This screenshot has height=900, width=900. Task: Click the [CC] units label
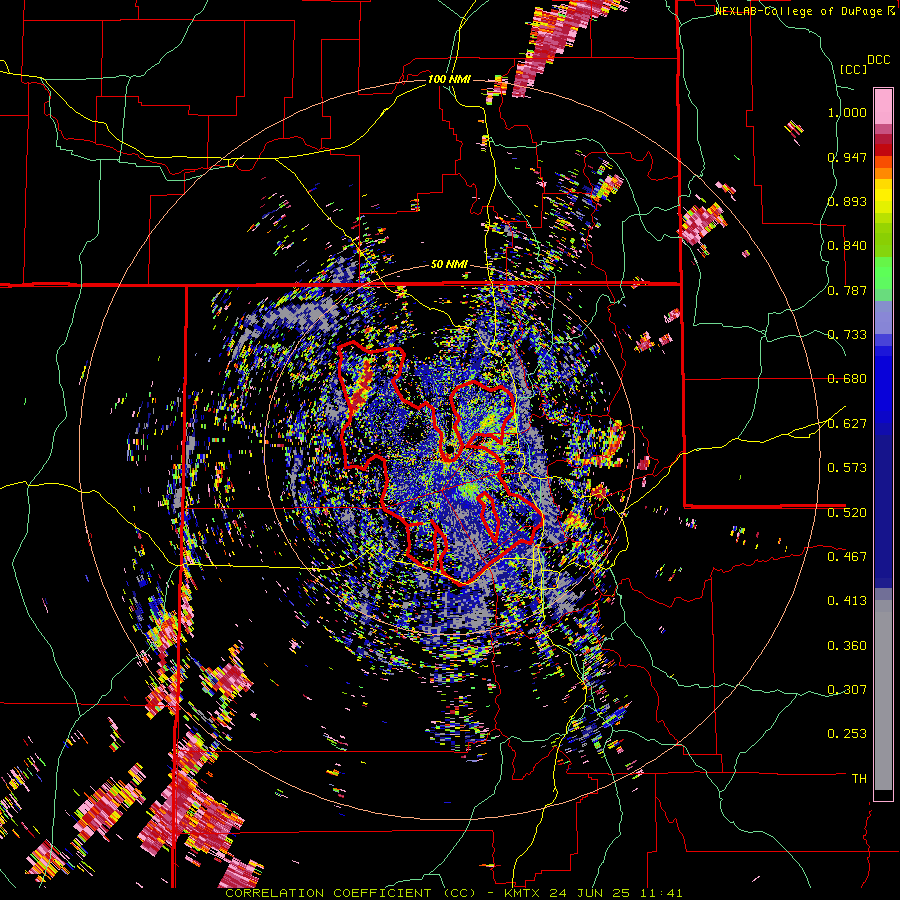click(853, 69)
